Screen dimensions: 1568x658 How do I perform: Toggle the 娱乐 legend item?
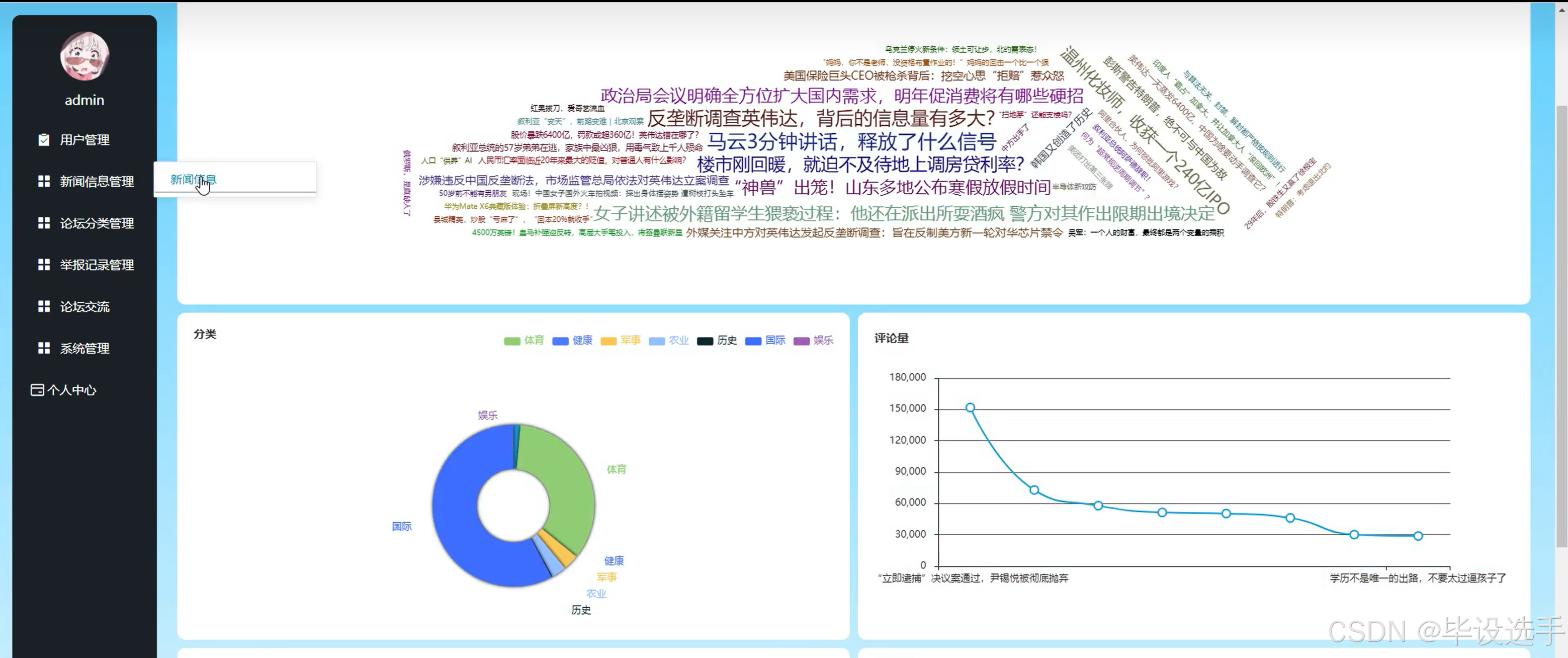(x=813, y=340)
